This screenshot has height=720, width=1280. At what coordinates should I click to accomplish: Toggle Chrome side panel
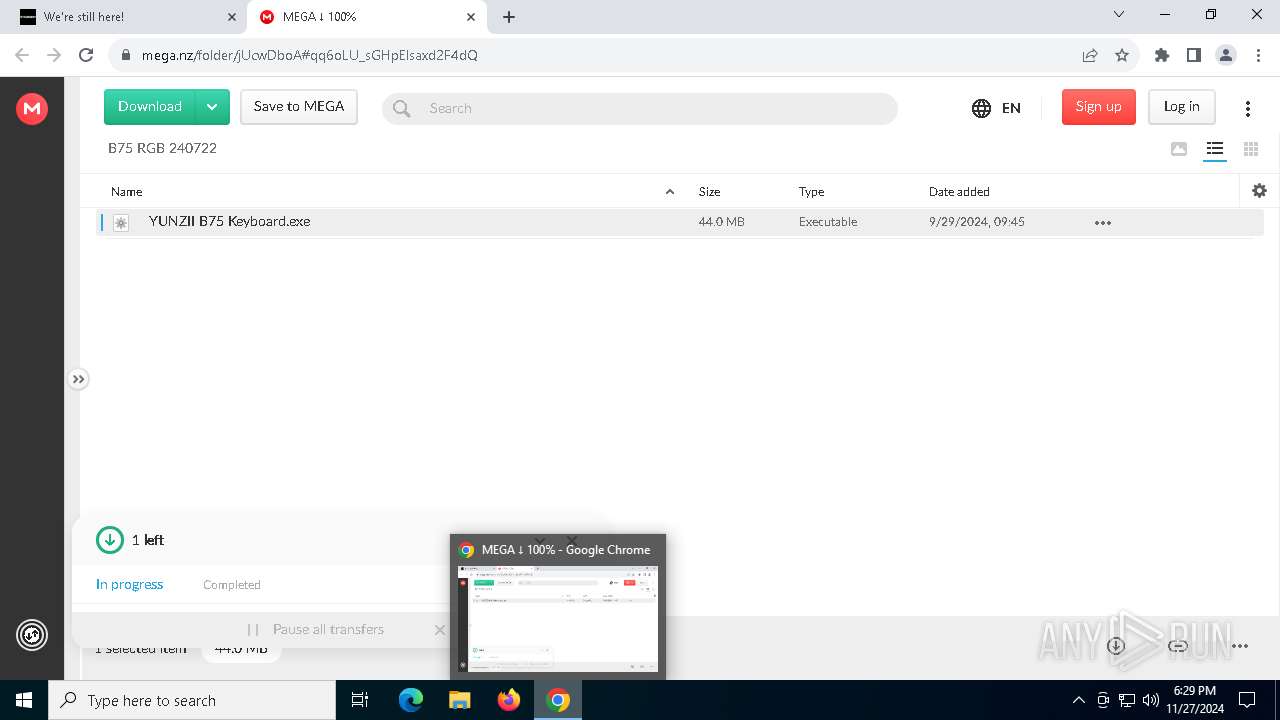(1193, 55)
